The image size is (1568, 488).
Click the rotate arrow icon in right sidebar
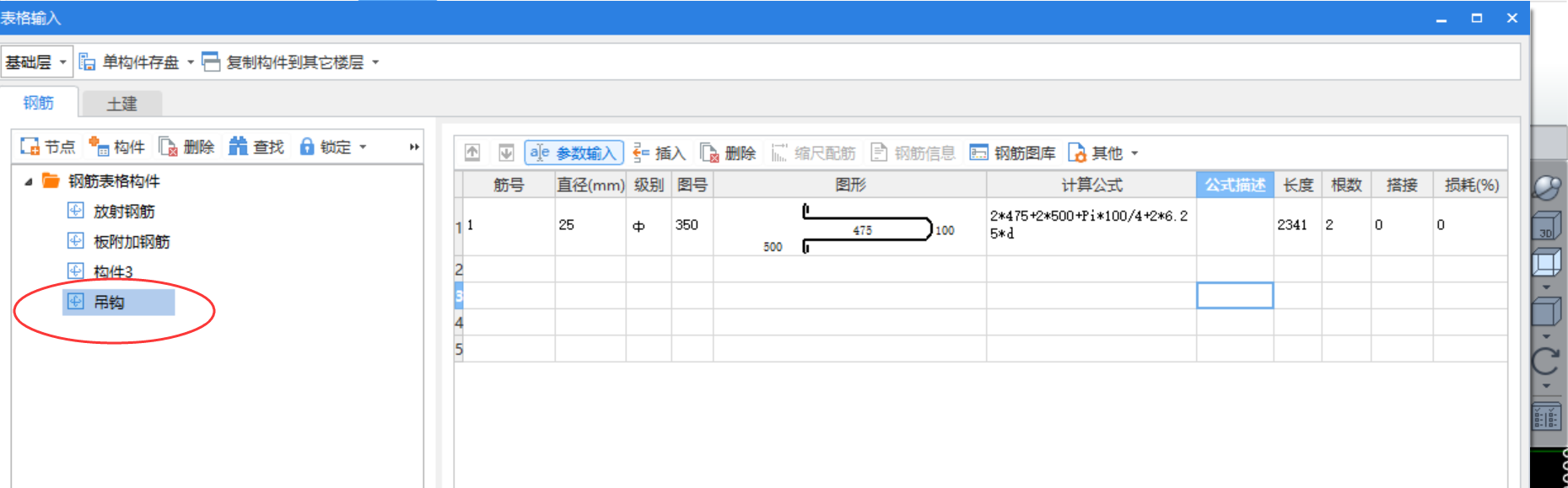click(x=1546, y=362)
